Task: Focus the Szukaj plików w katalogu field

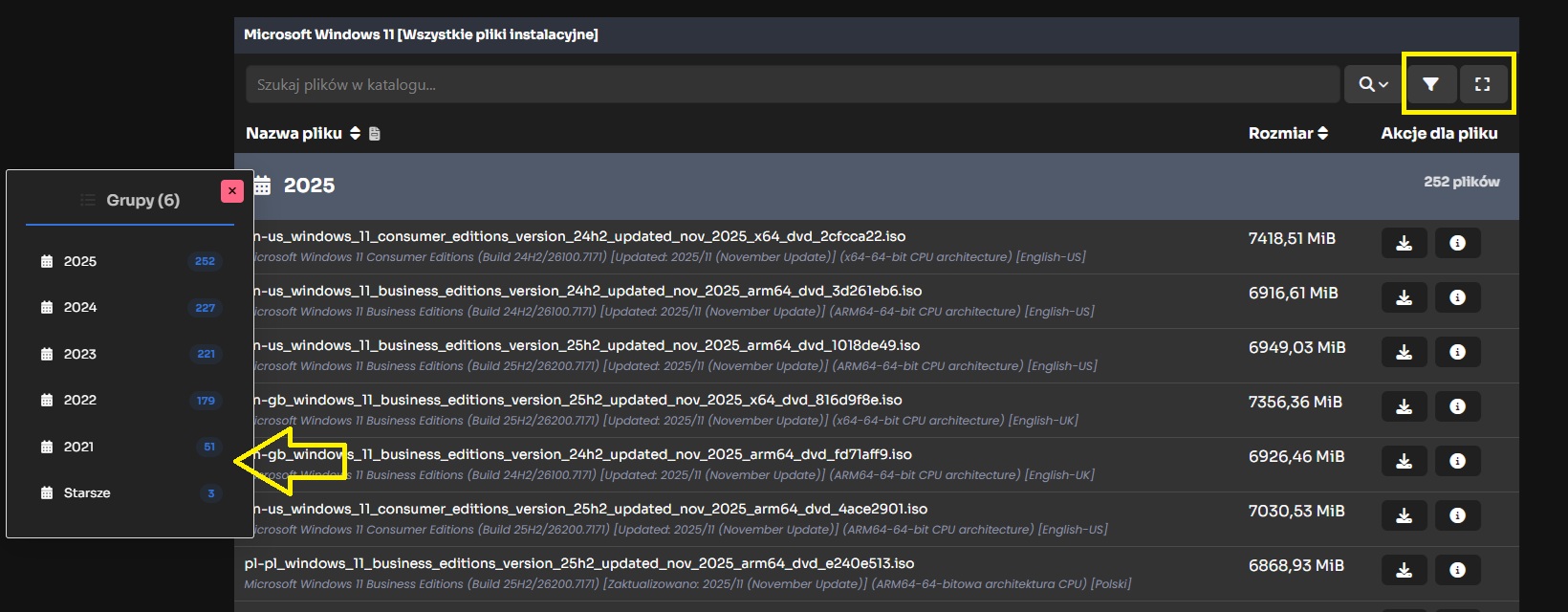Action: pyautogui.click(x=792, y=84)
